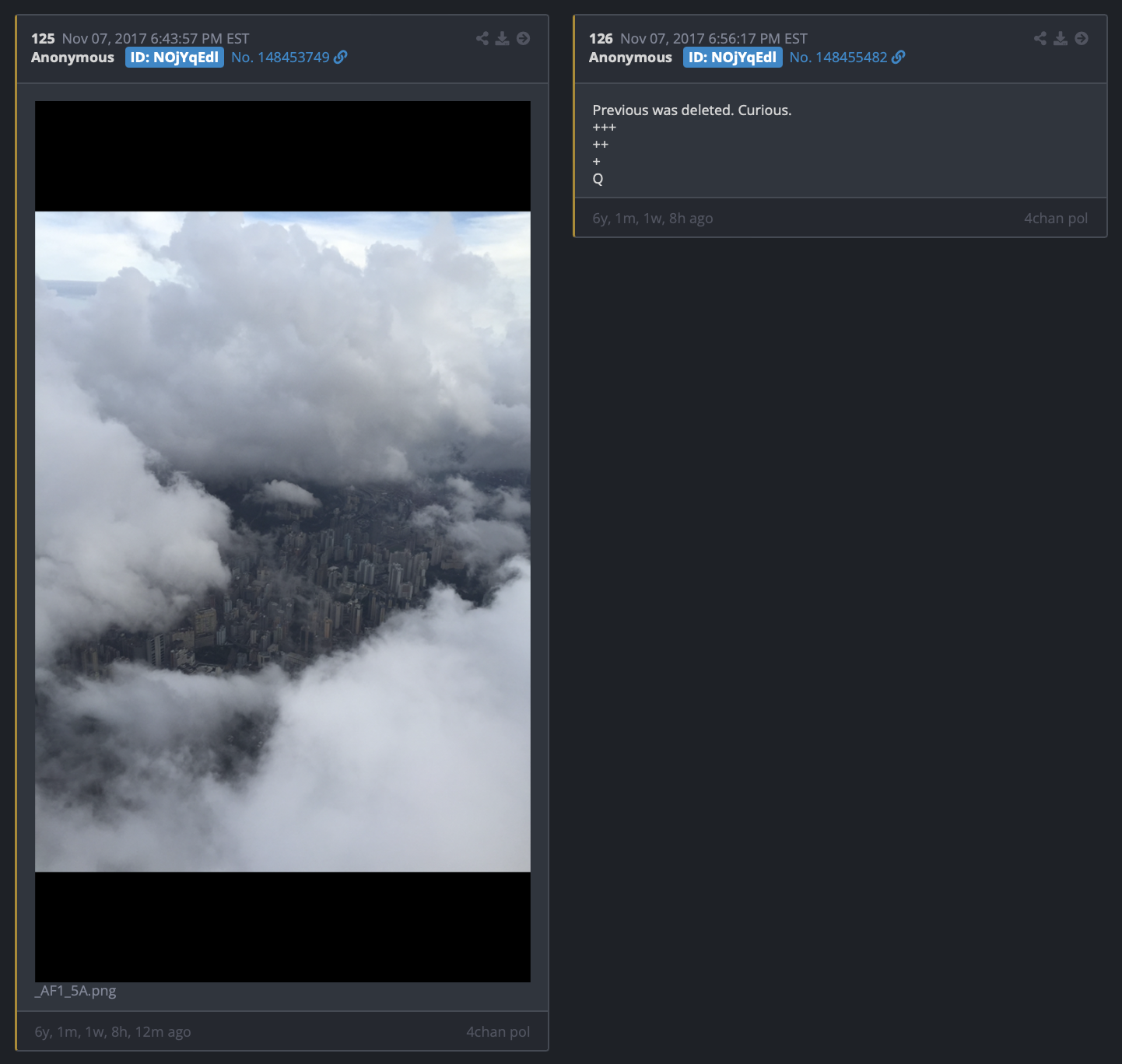Select file name _AF1_5A.png
Screen dimensions: 1122x1064
[x=75, y=991]
